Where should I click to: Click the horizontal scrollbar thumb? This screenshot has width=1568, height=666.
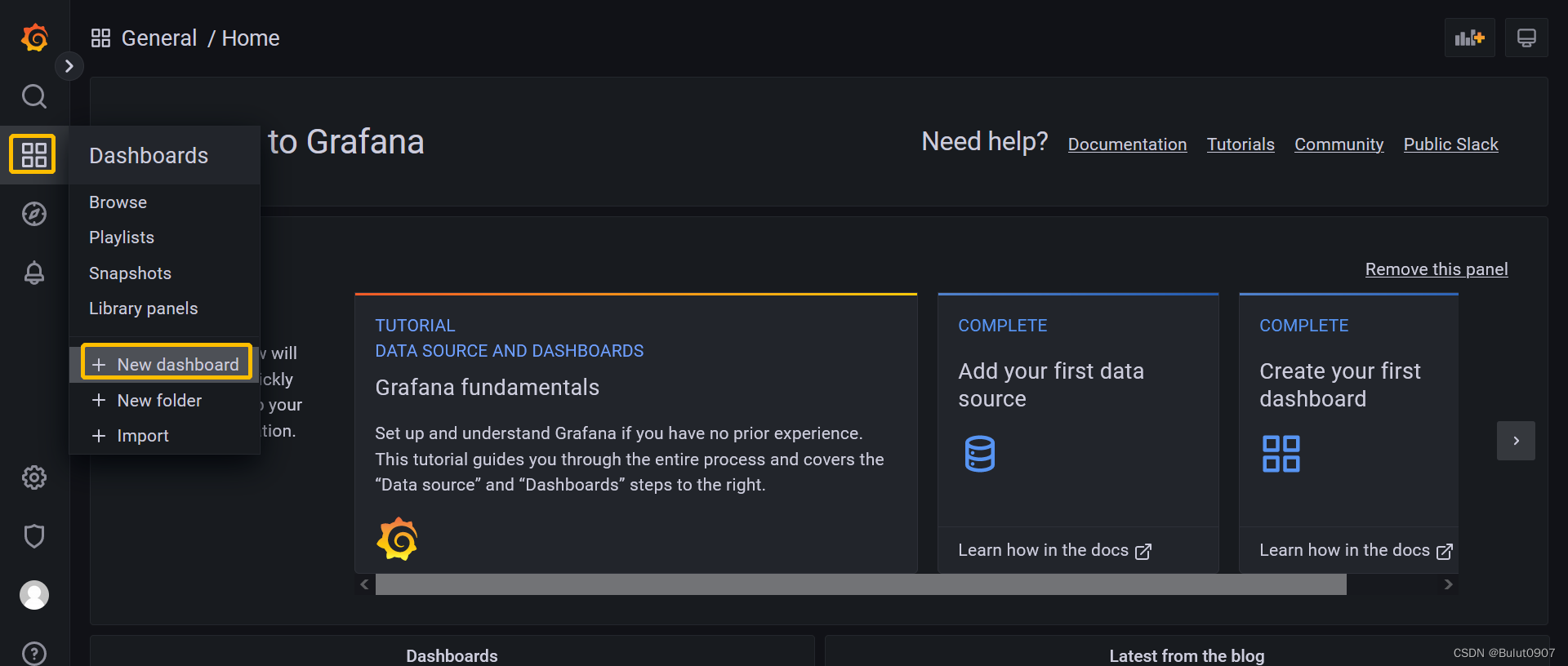coord(861,584)
